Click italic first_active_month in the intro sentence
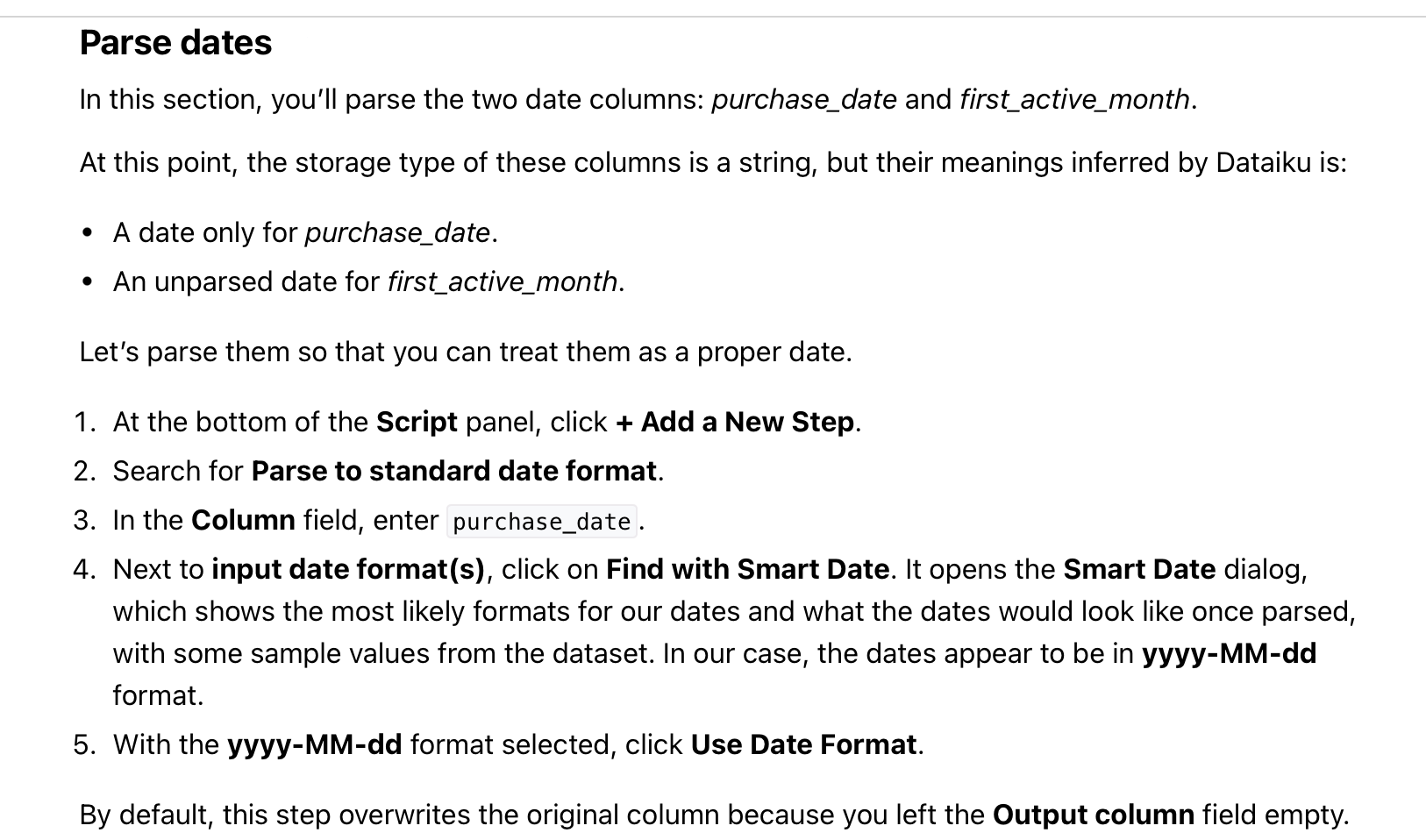Viewport: 1426px width, 840px height. (1074, 99)
